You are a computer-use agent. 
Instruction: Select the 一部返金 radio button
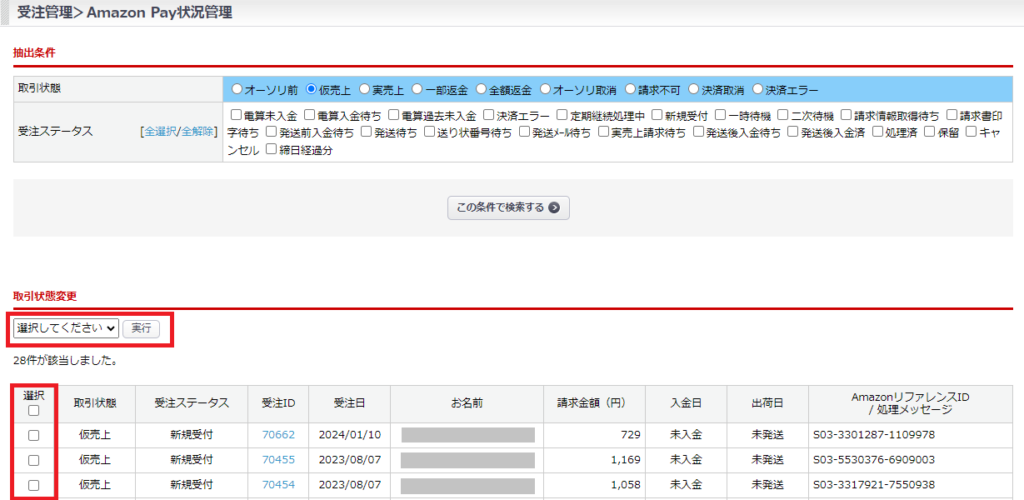point(417,89)
